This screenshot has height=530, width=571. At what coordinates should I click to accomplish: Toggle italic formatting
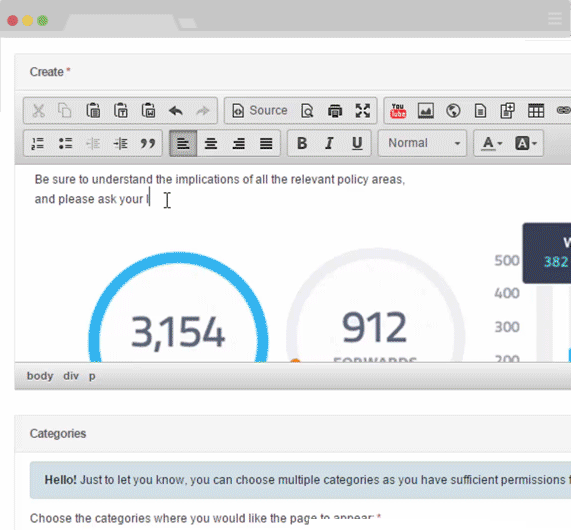330,144
